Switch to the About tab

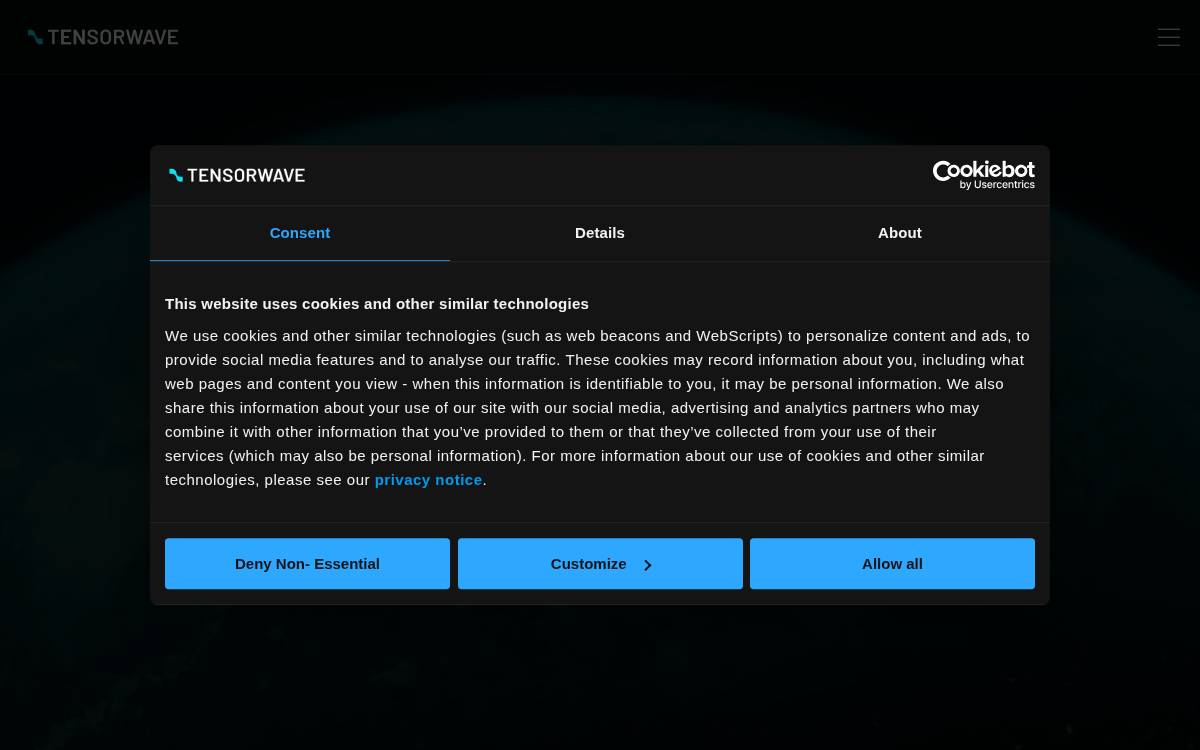point(900,233)
